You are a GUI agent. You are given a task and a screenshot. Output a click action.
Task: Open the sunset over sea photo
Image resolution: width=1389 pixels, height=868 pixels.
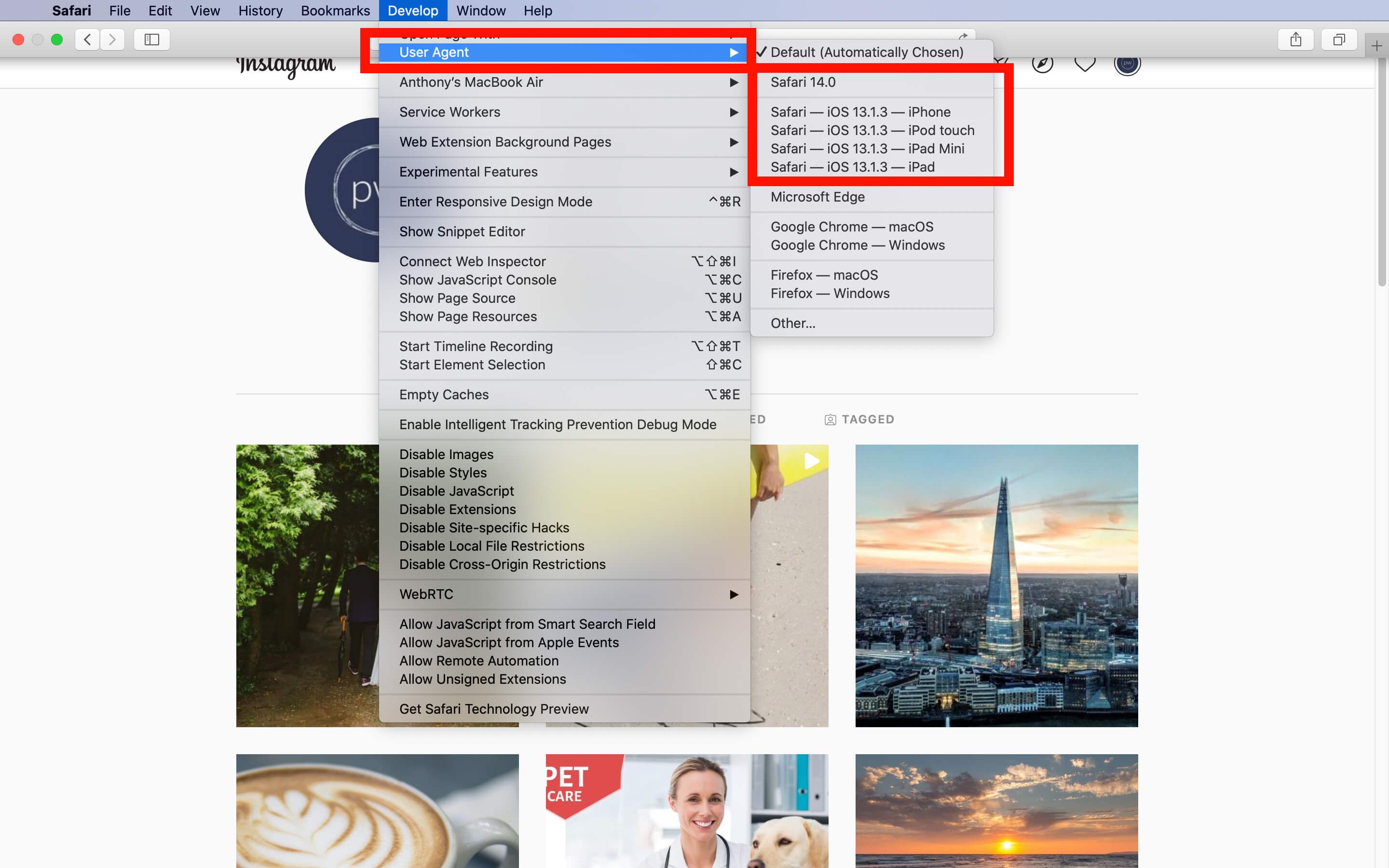[996, 811]
